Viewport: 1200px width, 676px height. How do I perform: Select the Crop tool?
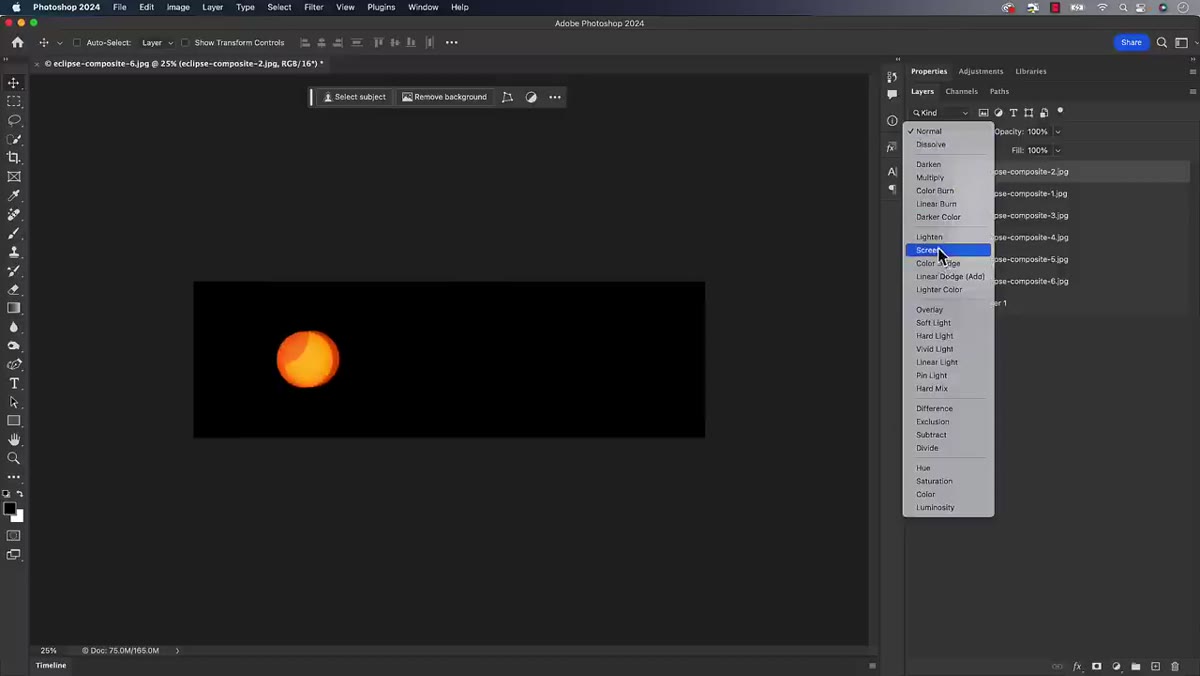[14, 158]
